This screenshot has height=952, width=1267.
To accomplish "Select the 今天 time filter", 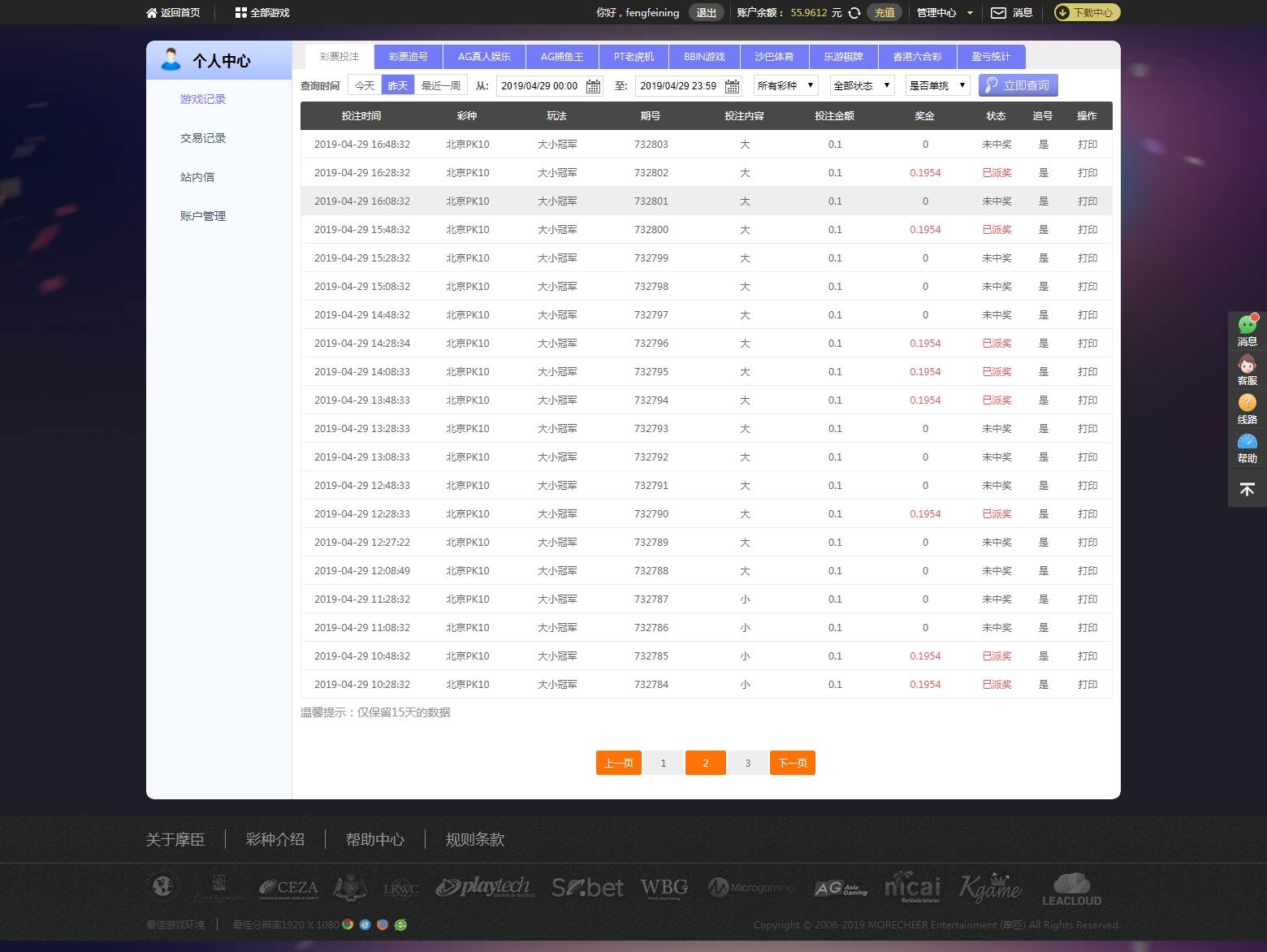I will (x=365, y=85).
